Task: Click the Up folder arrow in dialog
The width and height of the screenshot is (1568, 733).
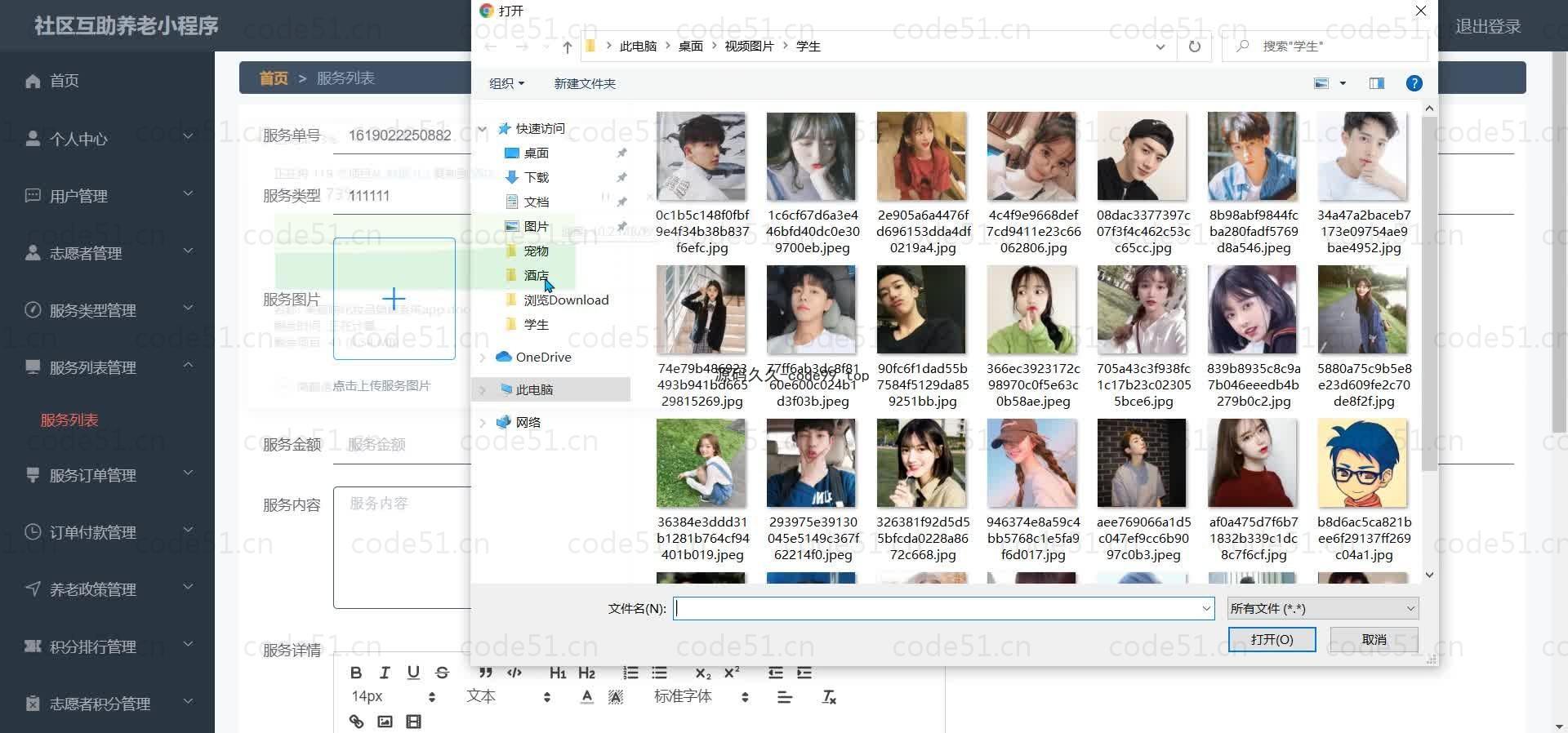Action: pos(567,47)
